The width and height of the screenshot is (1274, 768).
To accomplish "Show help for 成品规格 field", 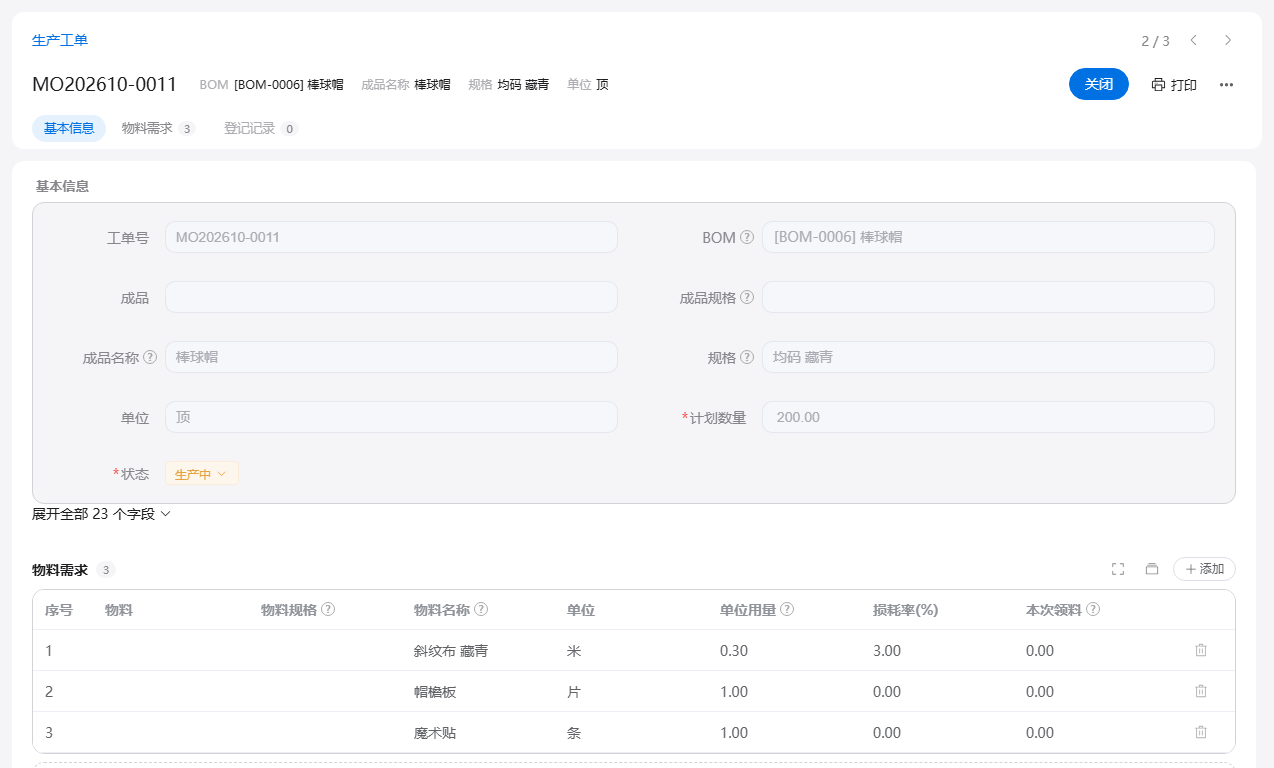I will tap(746, 298).
